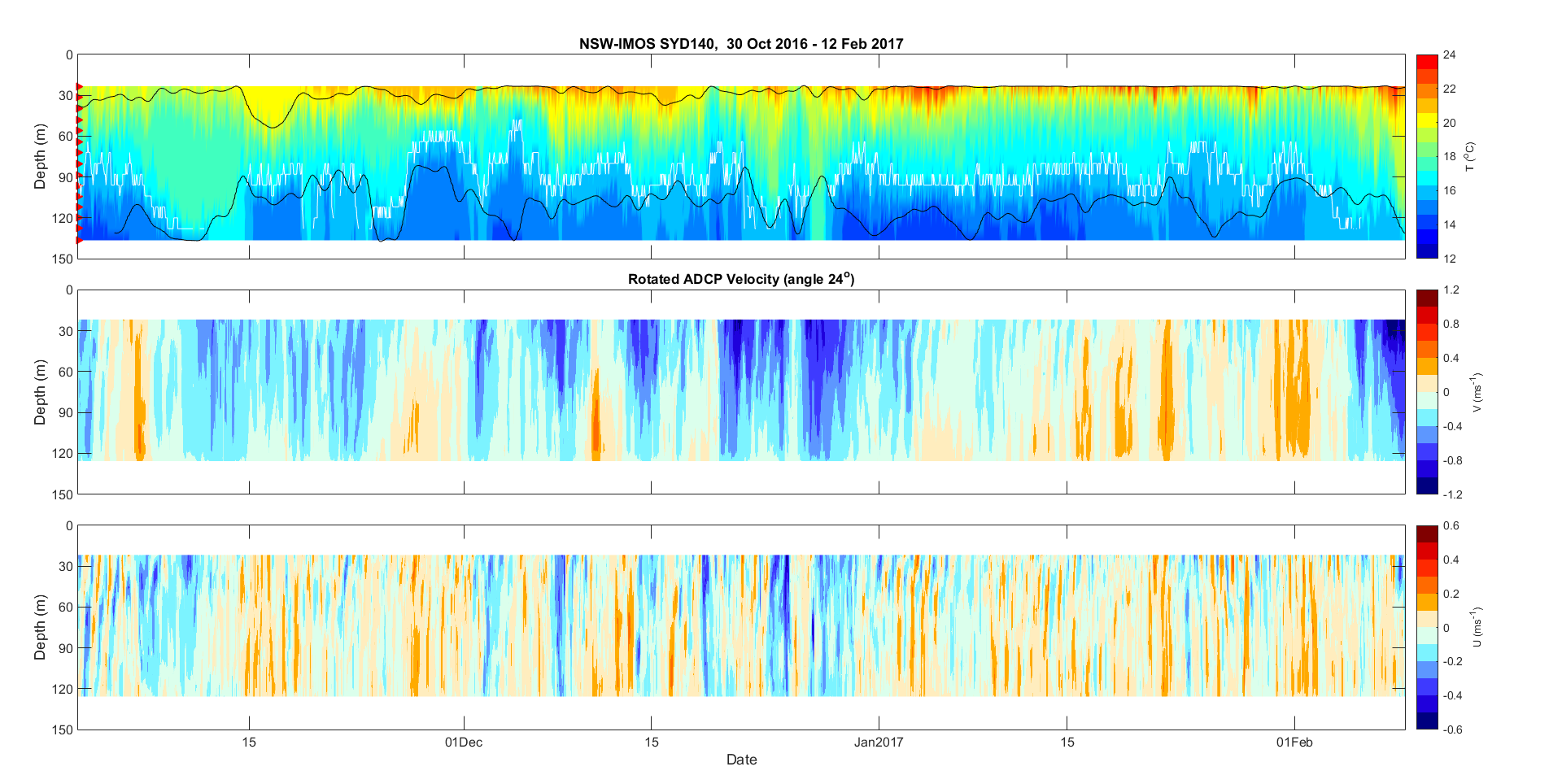Click the NSW-IMOS SYD140 plot title

(740, 44)
